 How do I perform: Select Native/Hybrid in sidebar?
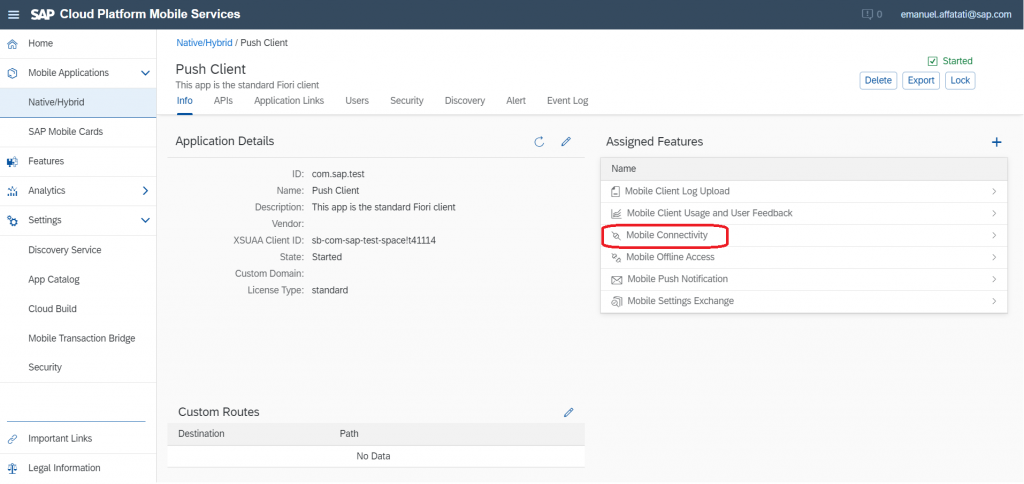78,103
